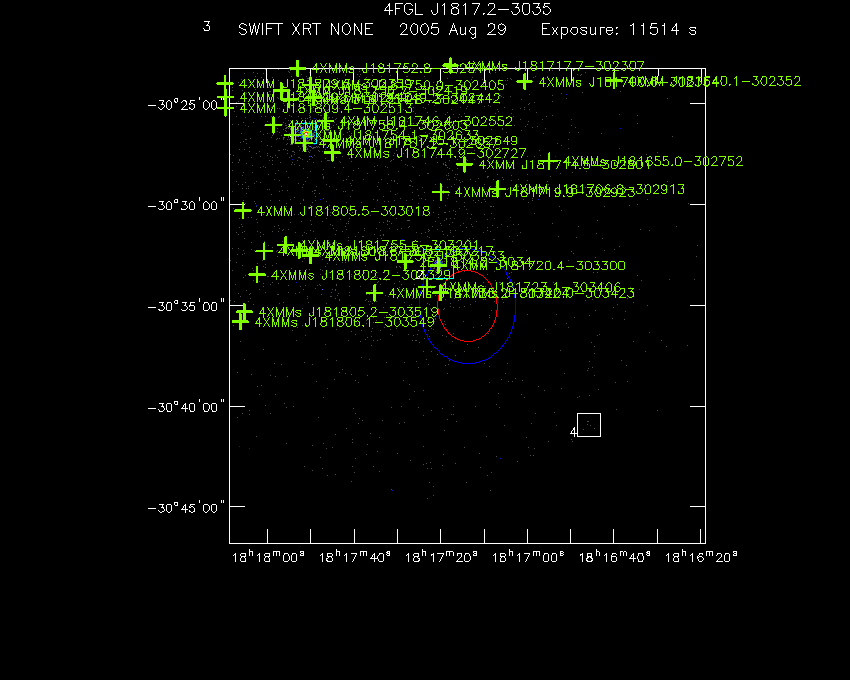Screen dimensions: 850x680
Task: Click the cross marker for 4XMMs J181802.2-303329
Action: 257,274
